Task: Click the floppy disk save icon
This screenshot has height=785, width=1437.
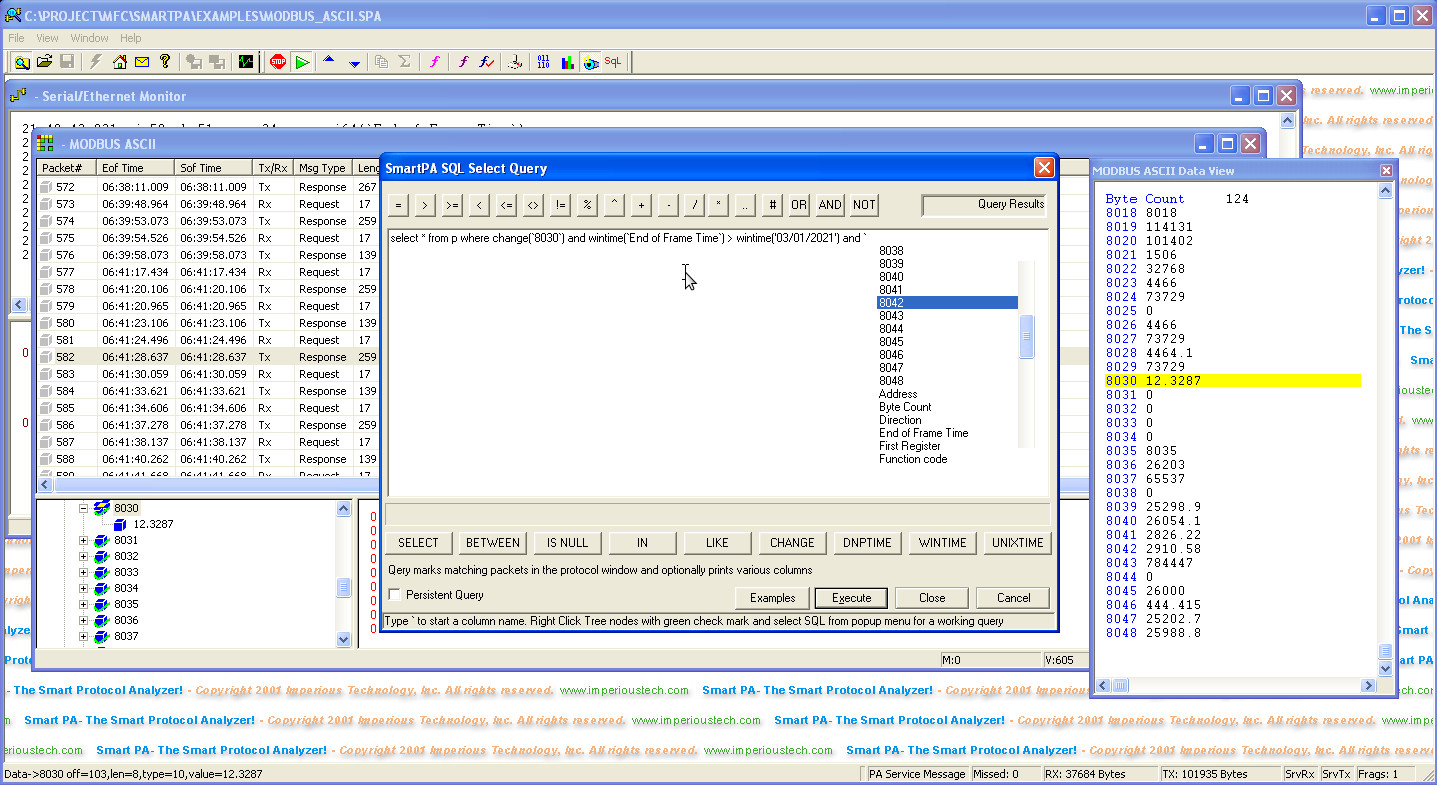Action: [67, 62]
